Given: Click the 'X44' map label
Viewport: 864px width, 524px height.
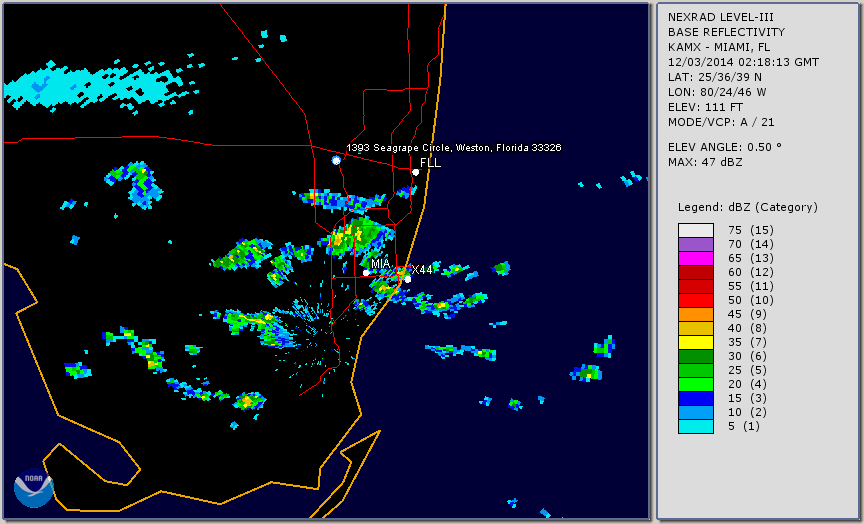Looking at the screenshot, I should pyautogui.click(x=422, y=270).
